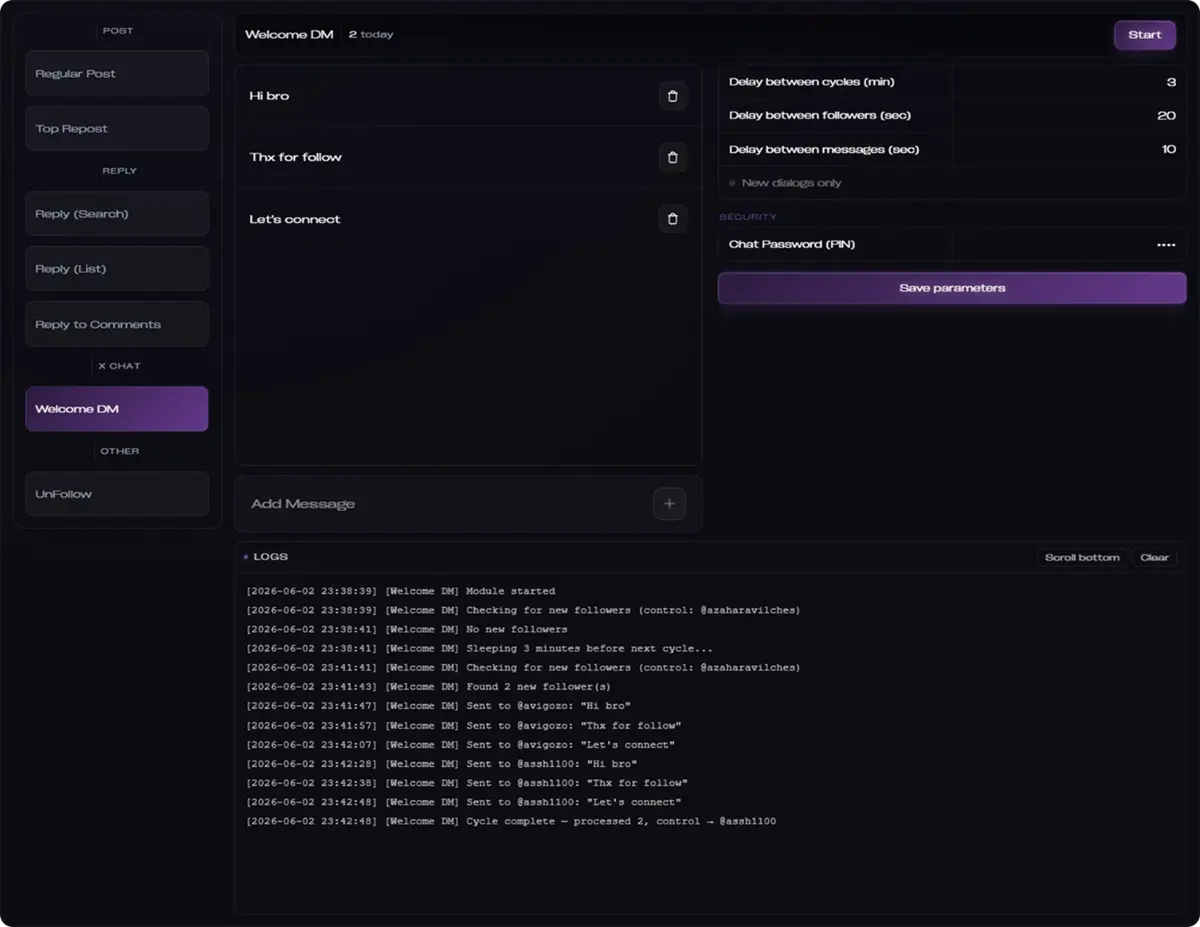This screenshot has width=1200, height=927.
Task: Select the "Hi bro" message text
Action: 269,96
